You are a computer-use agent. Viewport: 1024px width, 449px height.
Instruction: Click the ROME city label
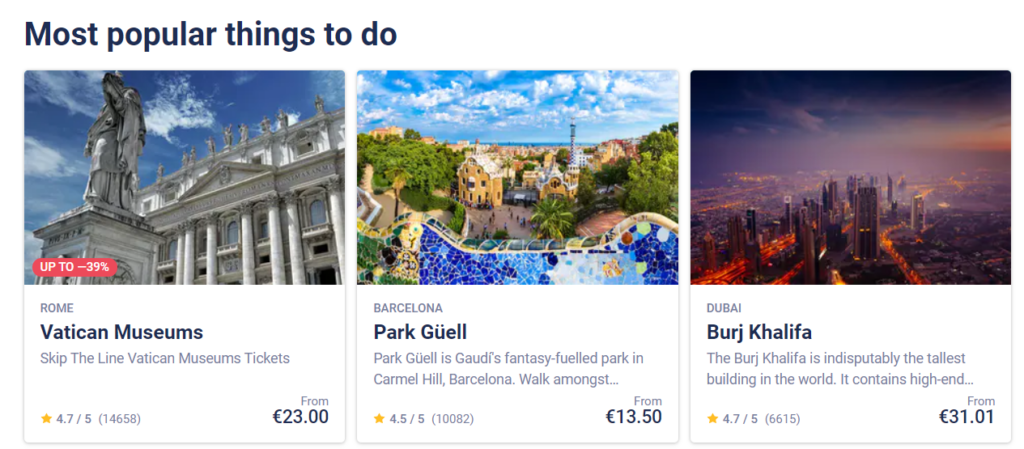tap(57, 308)
